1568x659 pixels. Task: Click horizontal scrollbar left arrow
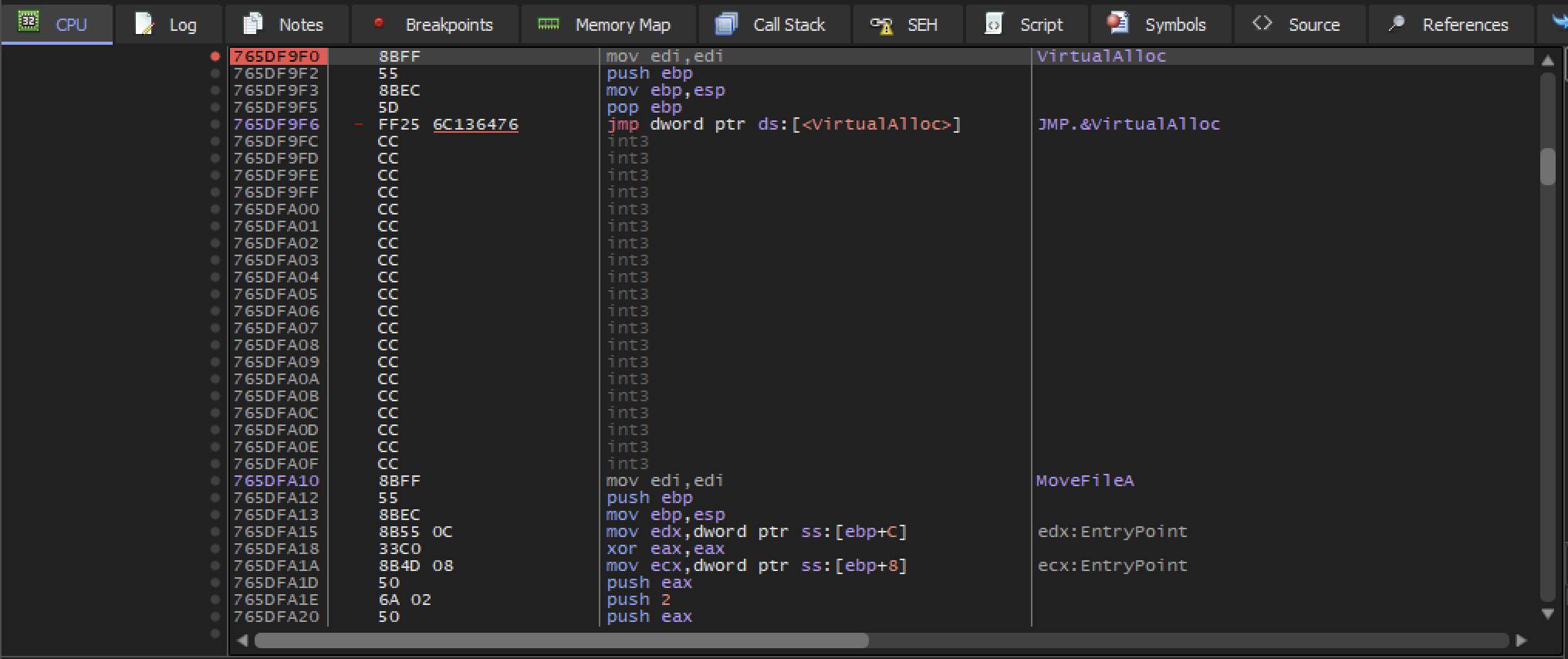point(242,640)
